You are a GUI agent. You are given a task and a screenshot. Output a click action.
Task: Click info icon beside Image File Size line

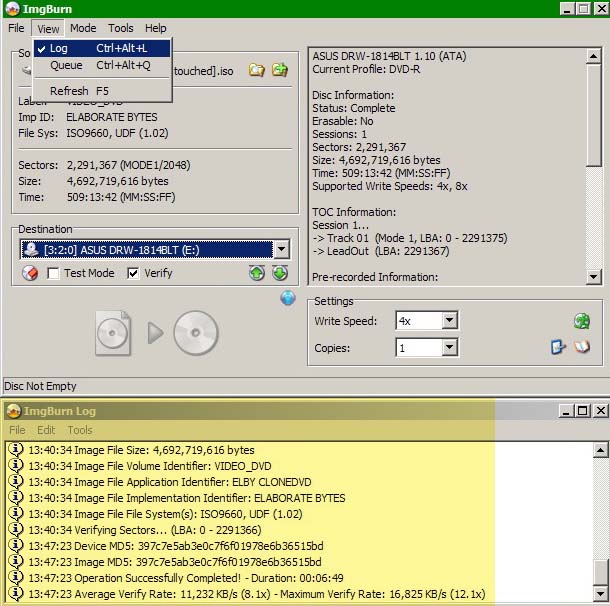pos(16,449)
